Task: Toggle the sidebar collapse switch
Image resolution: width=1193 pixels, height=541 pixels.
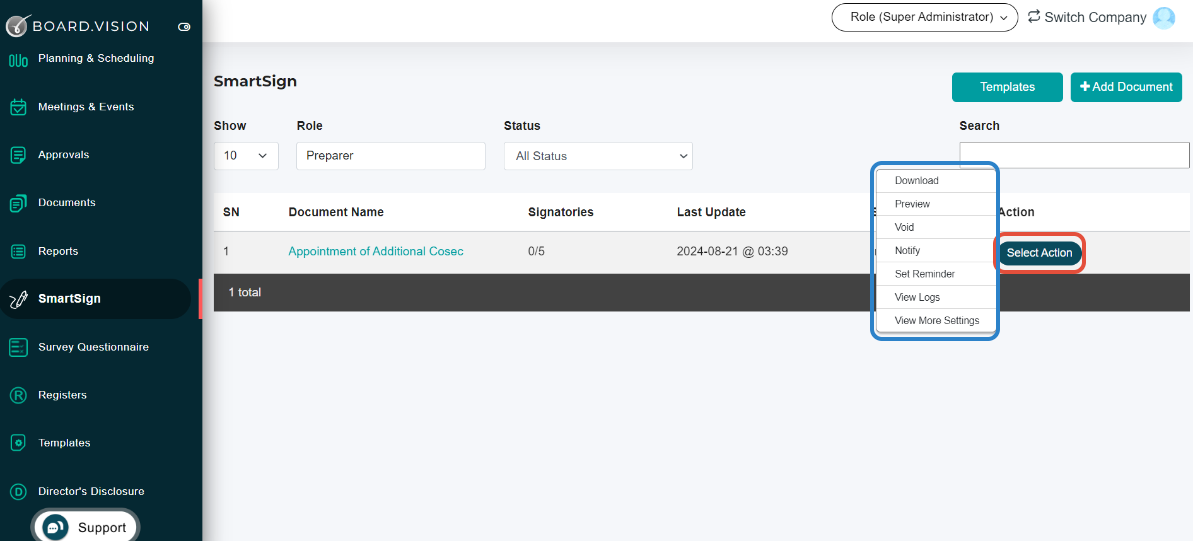Action: coord(183,27)
